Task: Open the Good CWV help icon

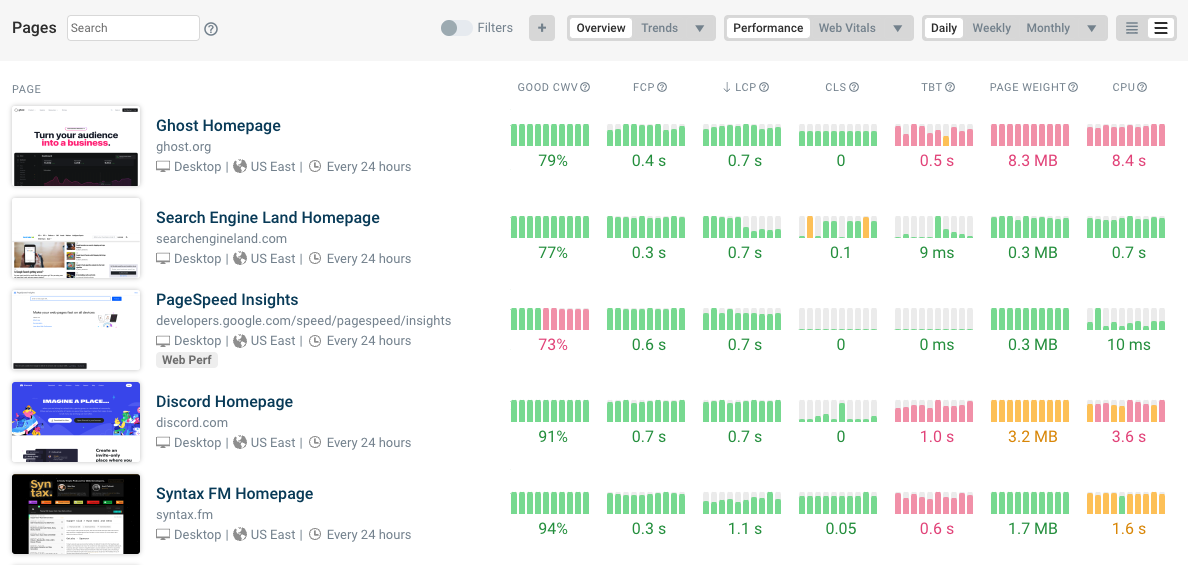Action: coord(585,88)
